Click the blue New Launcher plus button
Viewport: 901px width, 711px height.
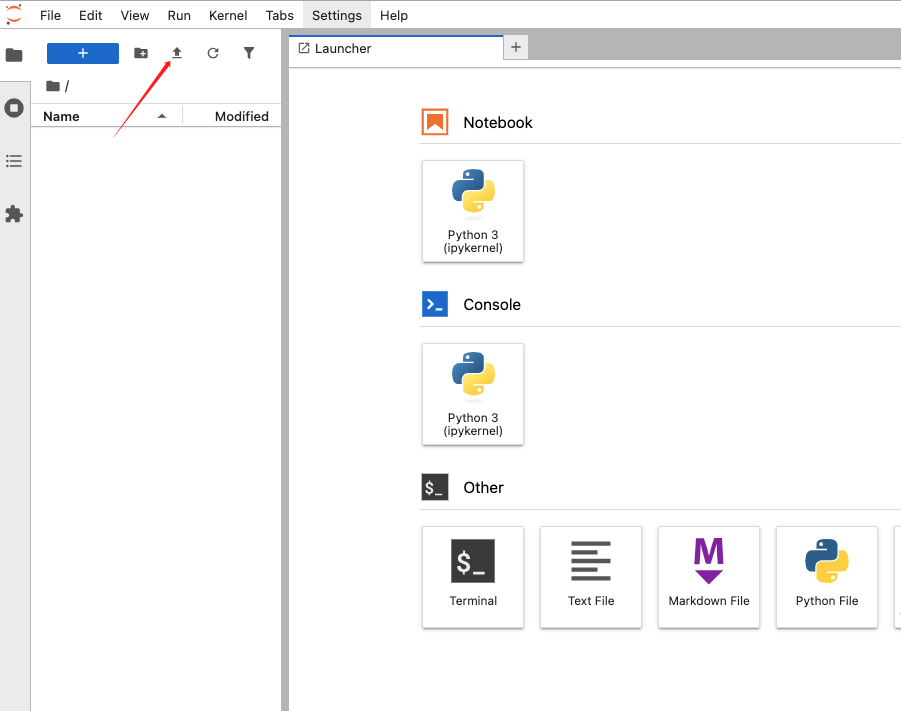83,53
